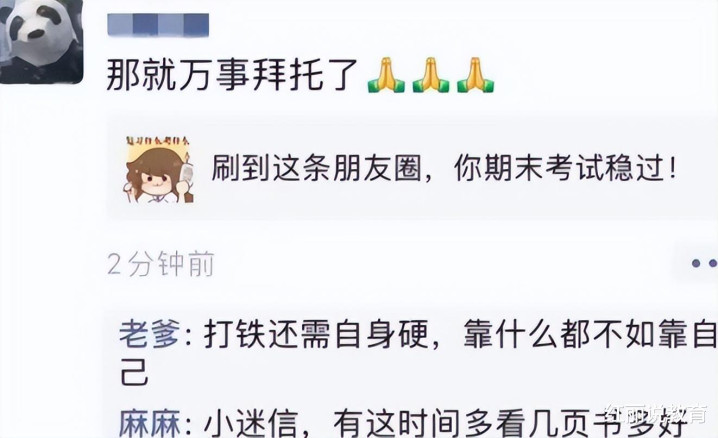Tap the phrase 你期末考试稳过! in shared card
718x438 pixels.
[x=566, y=169]
